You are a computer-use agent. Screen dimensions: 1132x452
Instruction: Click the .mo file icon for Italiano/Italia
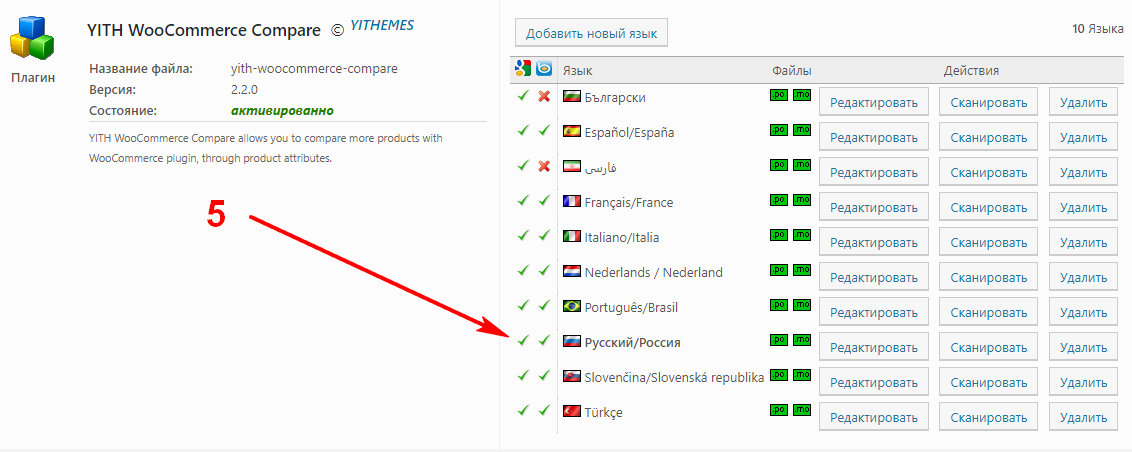(x=801, y=235)
